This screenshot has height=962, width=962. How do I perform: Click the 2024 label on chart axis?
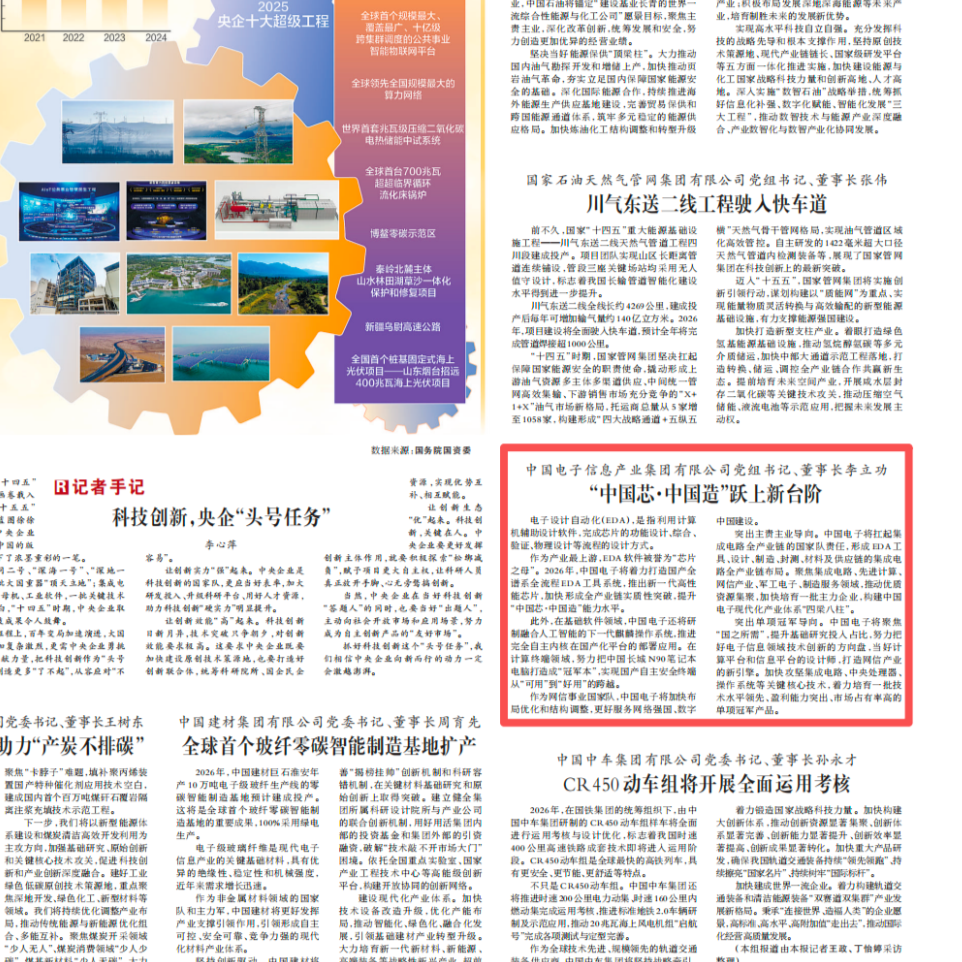[x=156, y=38]
